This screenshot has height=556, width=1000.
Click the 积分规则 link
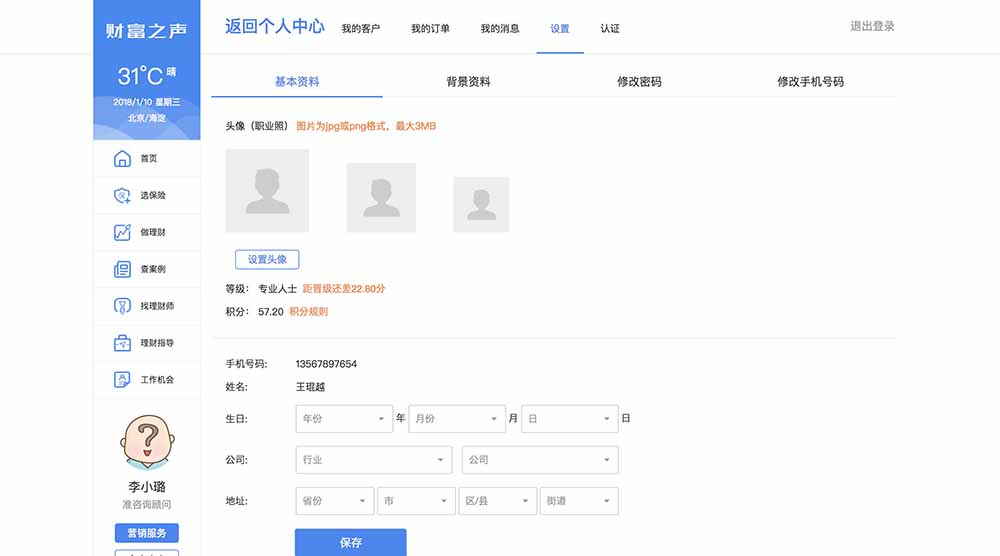pos(308,312)
